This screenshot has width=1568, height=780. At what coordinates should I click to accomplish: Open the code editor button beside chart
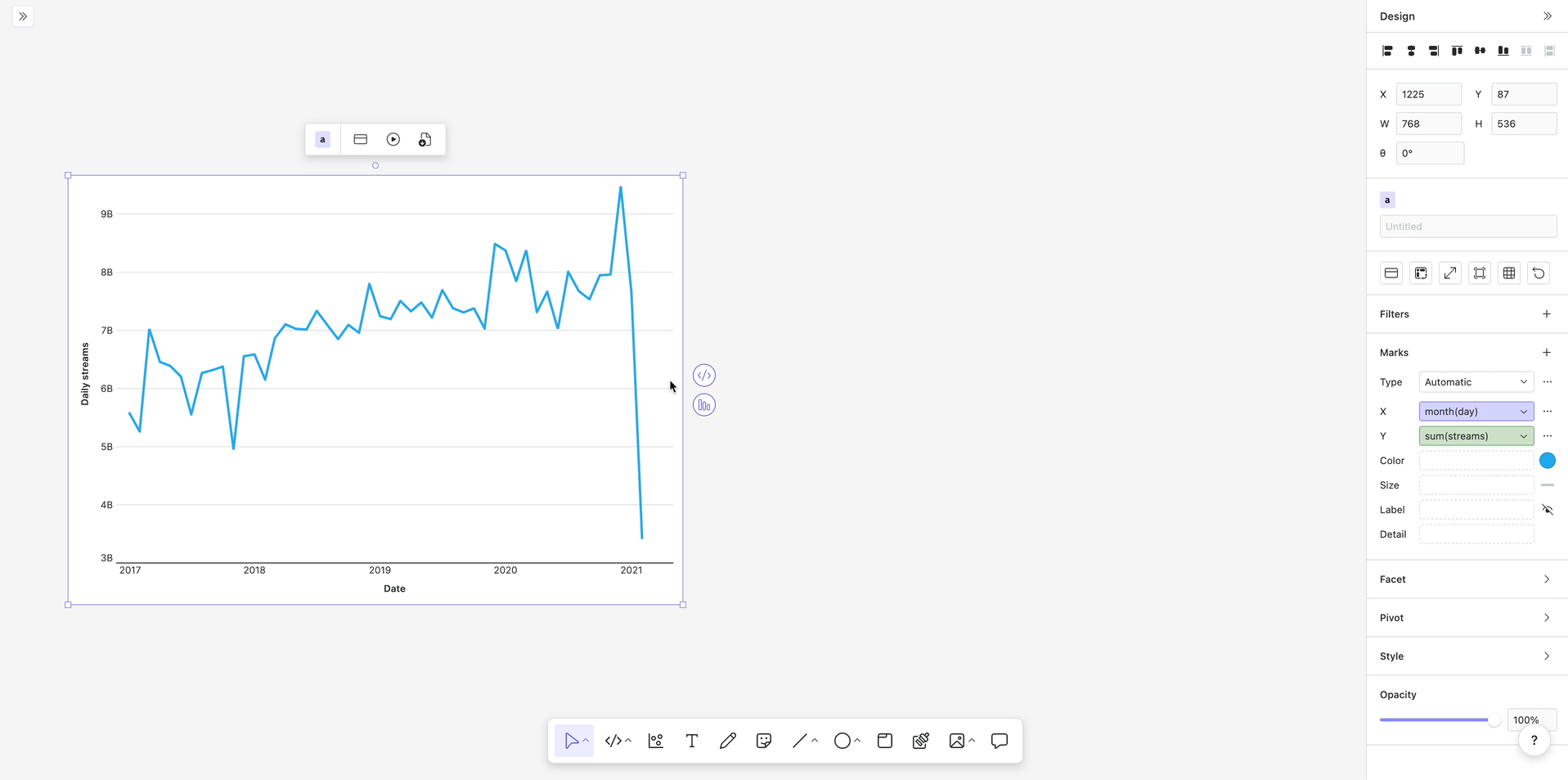click(x=704, y=376)
